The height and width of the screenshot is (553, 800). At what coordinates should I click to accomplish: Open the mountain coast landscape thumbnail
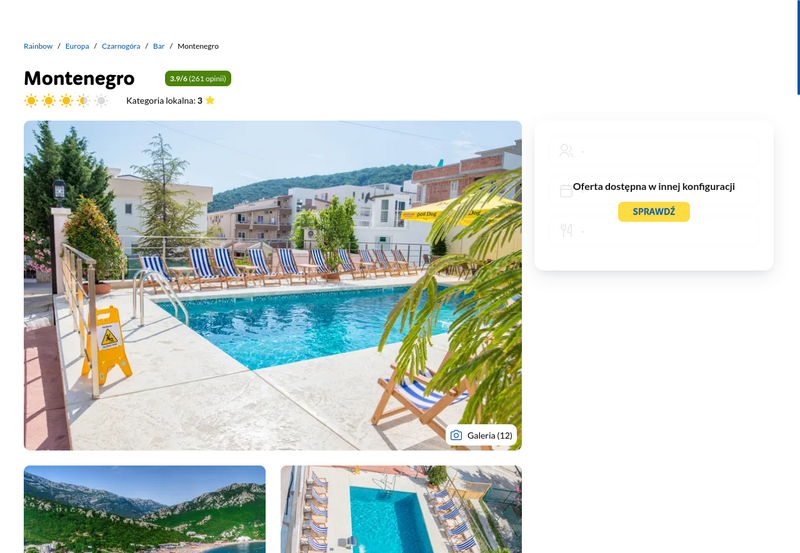click(x=145, y=509)
